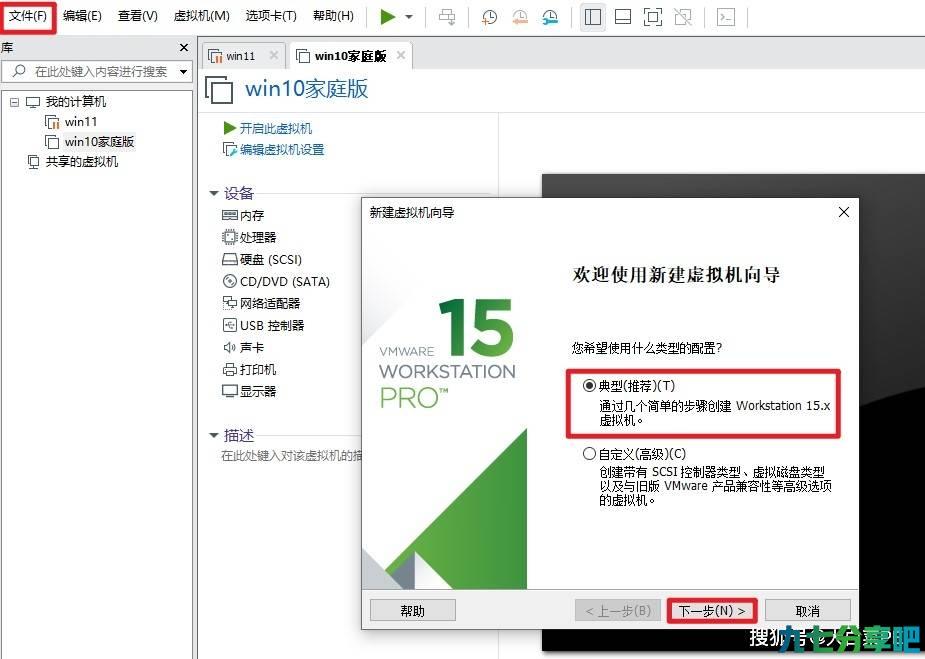This screenshot has height=659, width=925.
Task: Open the snapshot manager wrench icon
Action: (550, 17)
